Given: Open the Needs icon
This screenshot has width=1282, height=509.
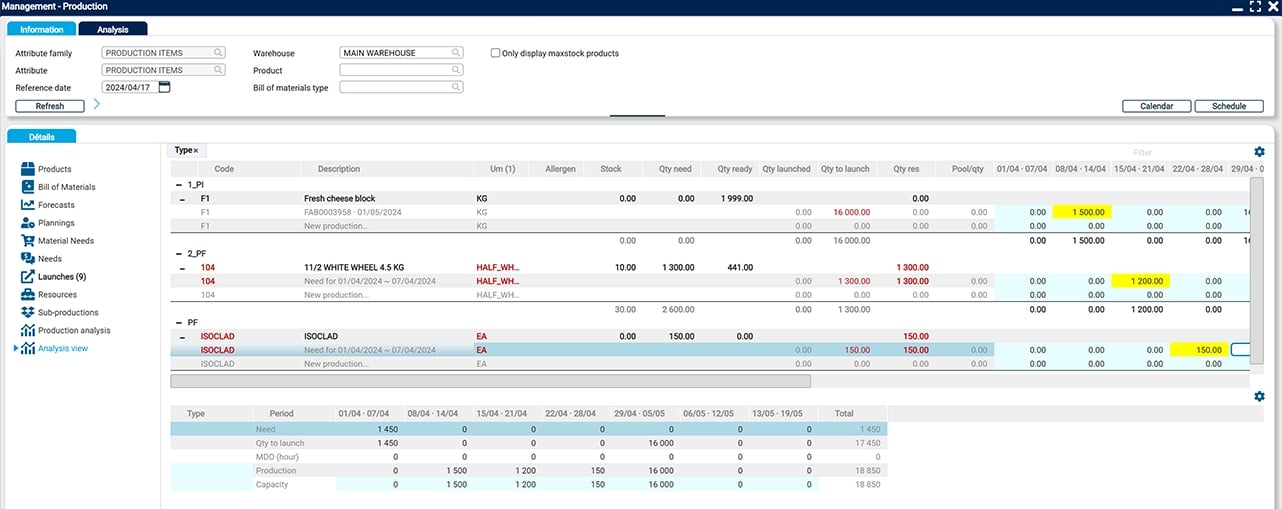Looking at the screenshot, I should pos(28,259).
